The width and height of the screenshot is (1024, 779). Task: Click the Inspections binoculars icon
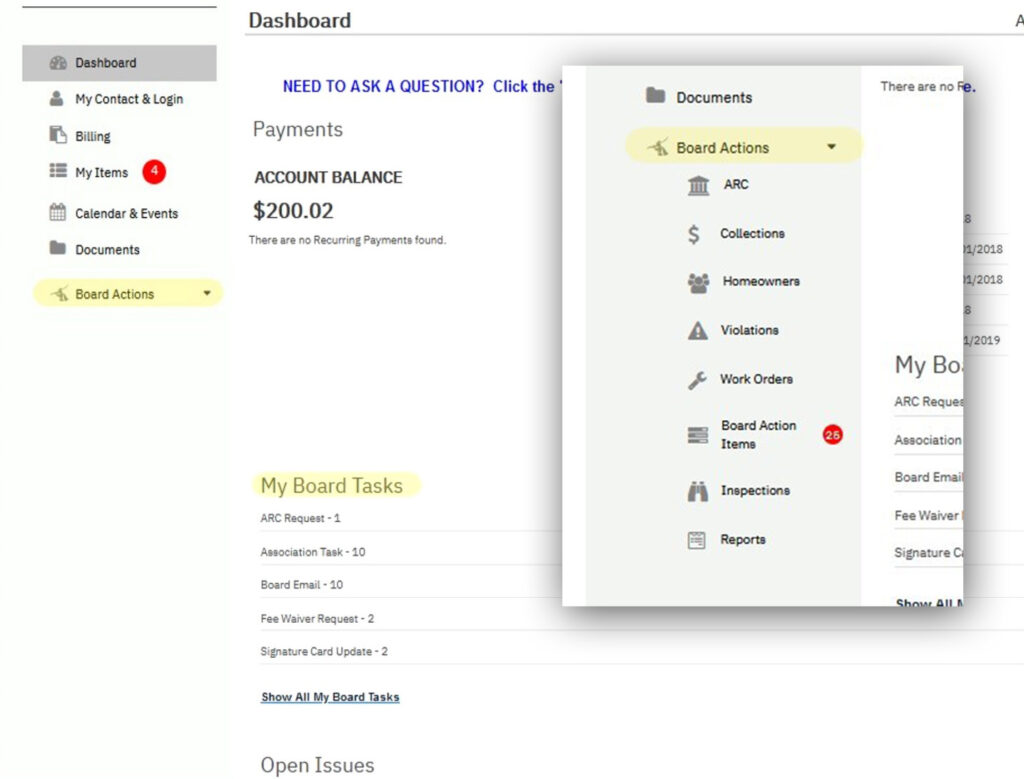pyautogui.click(x=697, y=491)
